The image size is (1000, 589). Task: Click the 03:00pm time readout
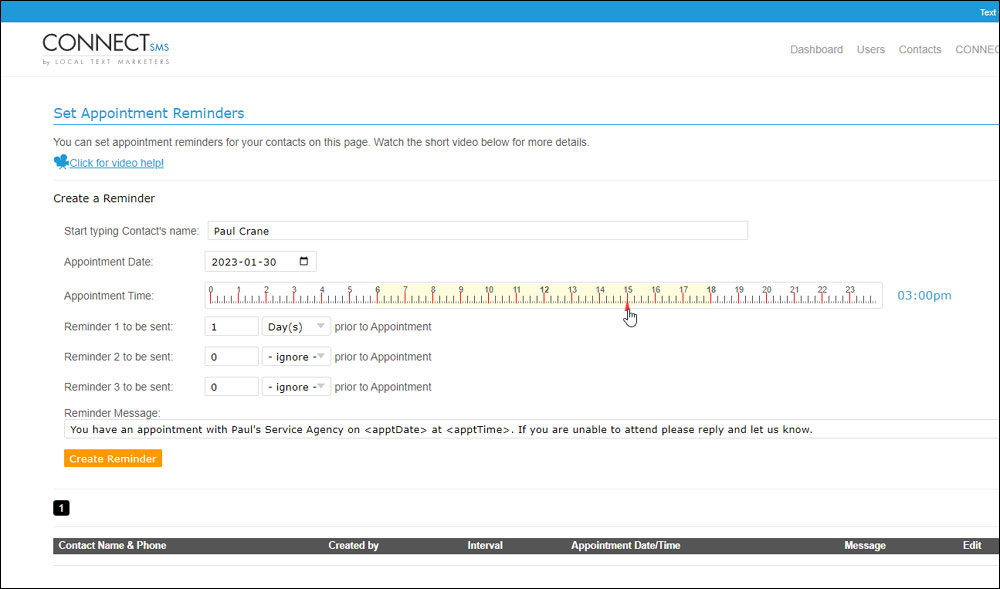924,296
